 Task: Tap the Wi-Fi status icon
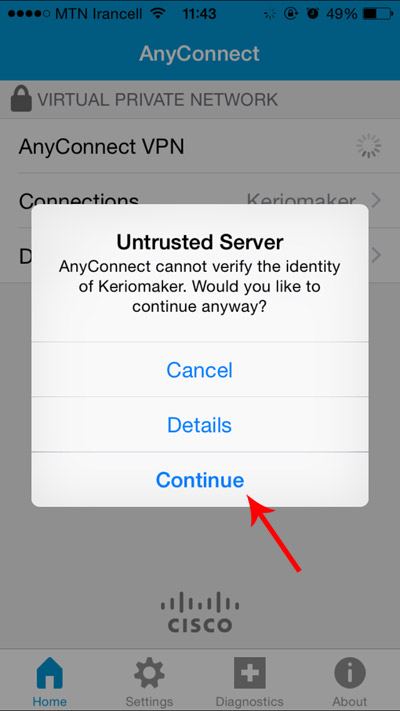pyautogui.click(x=158, y=14)
